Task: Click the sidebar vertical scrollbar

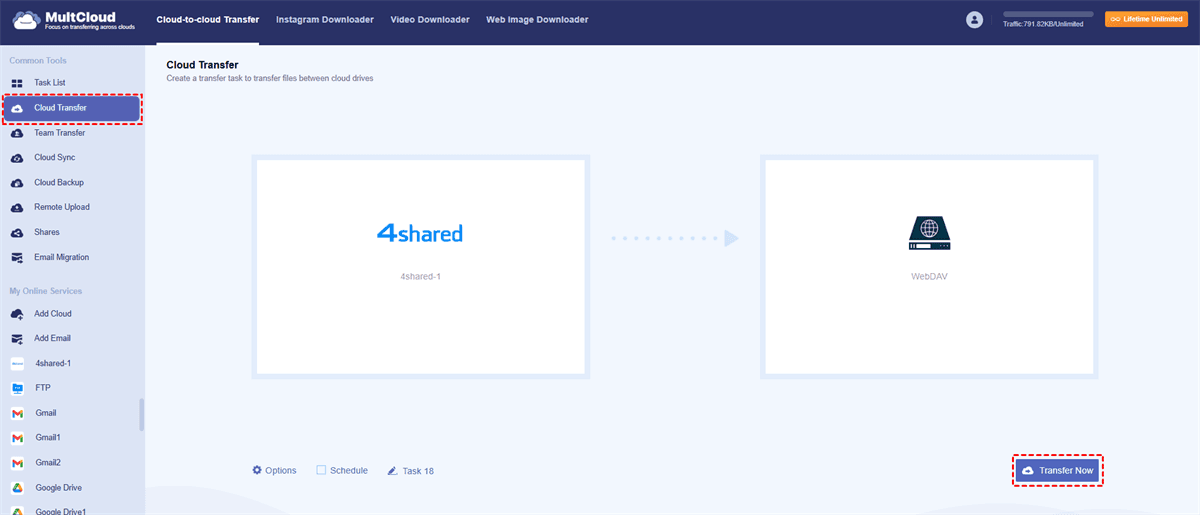Action: click(x=141, y=415)
